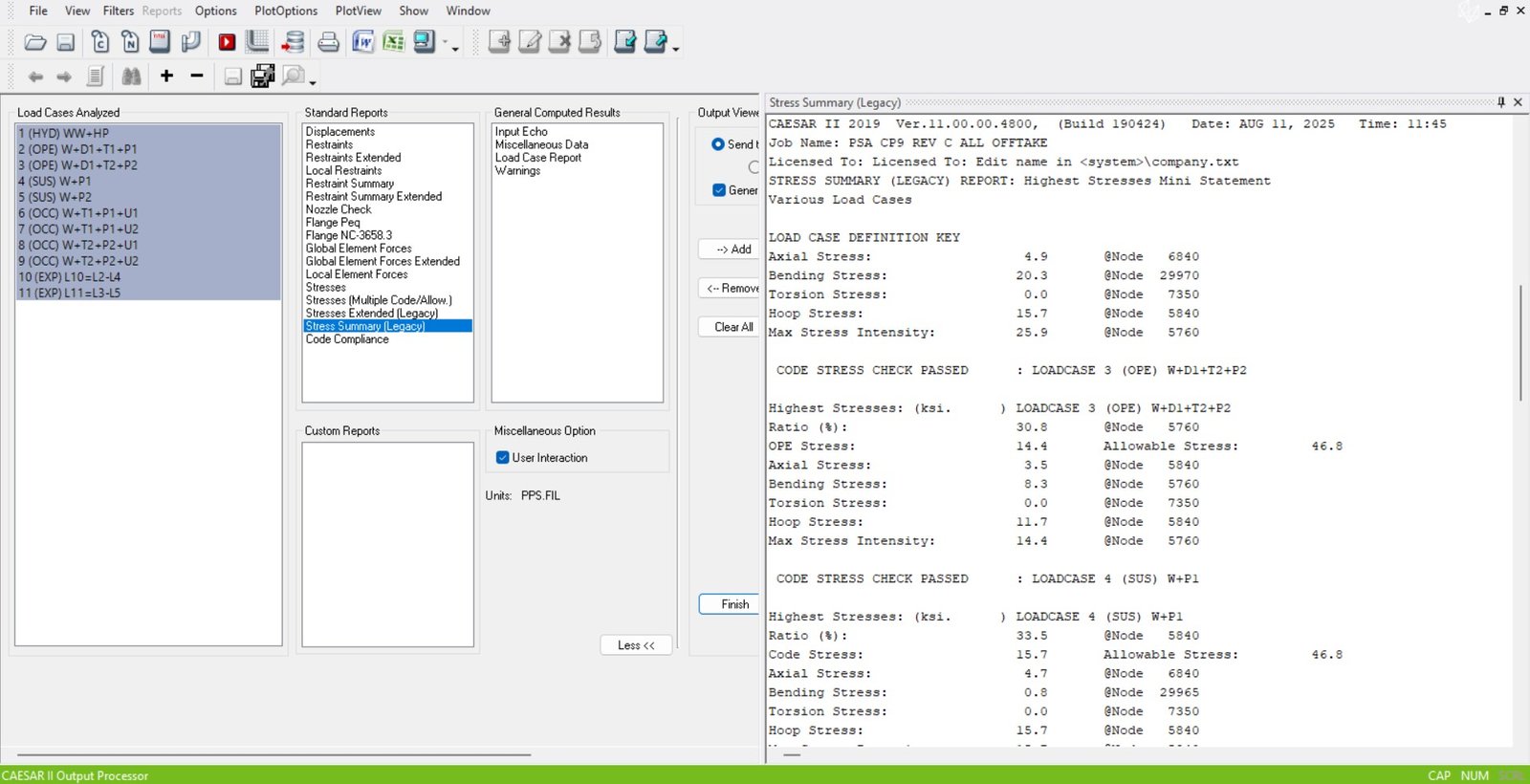
Task: Click the red animation play icon
Action: tap(227, 42)
